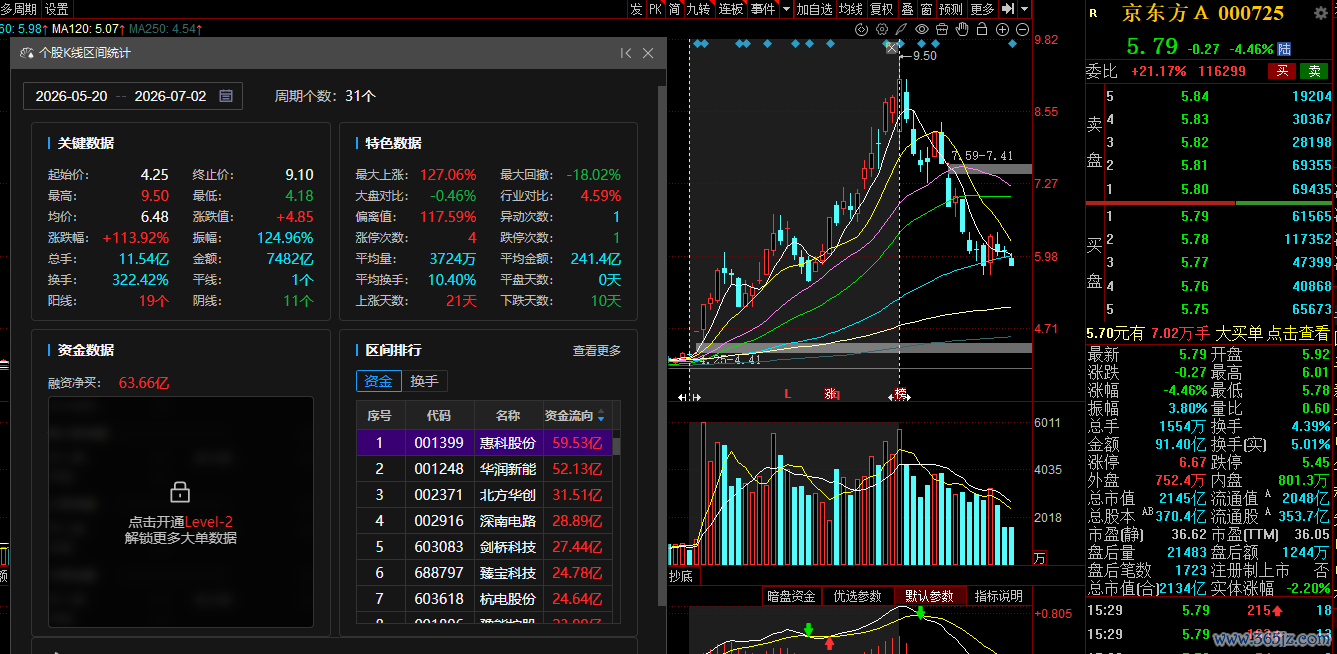Close the 个股K线区间统计 panel
Screen dimensions: 1337x654
648,53
